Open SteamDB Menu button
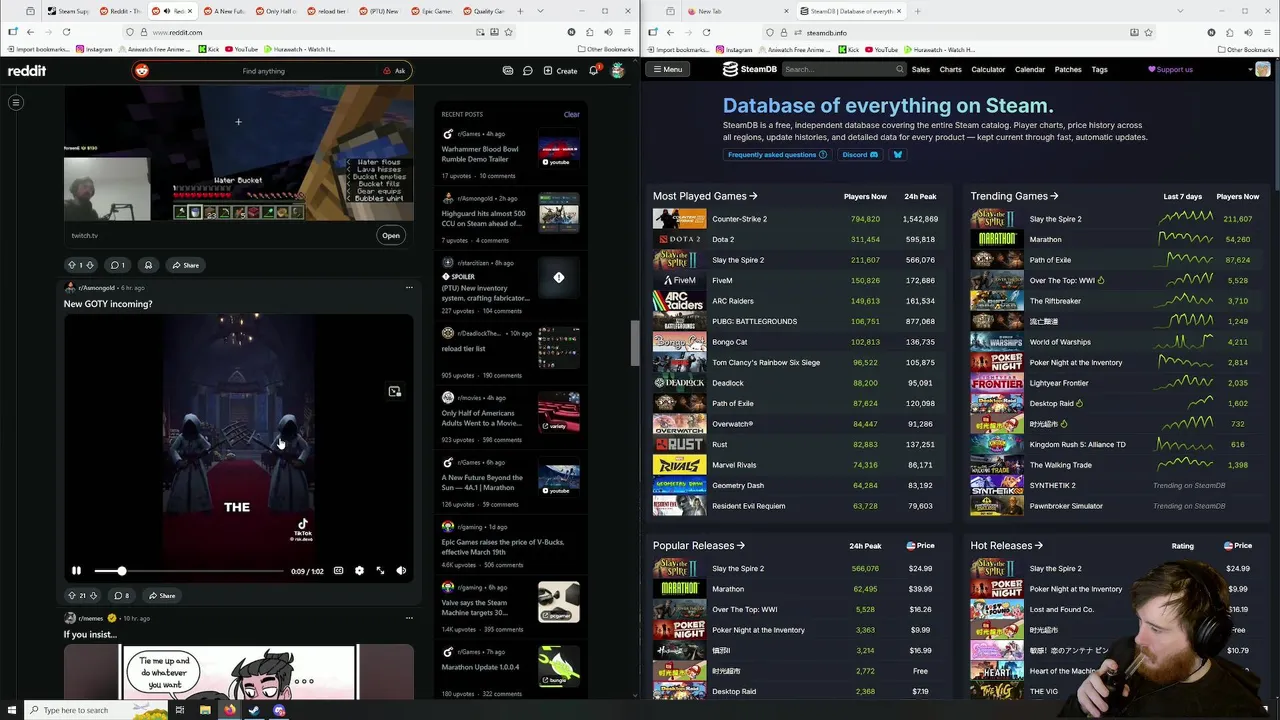 (667, 69)
